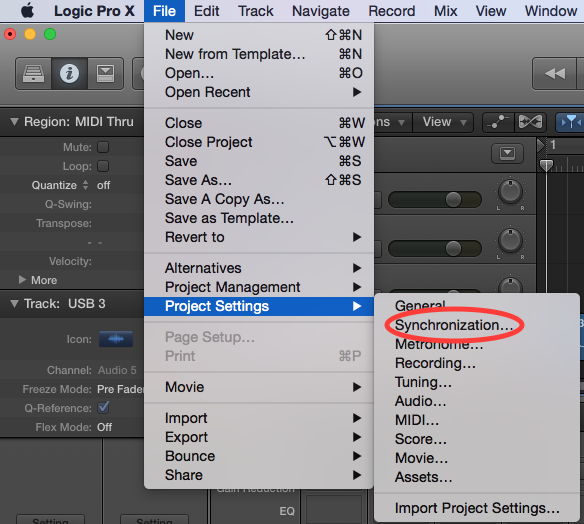Open the View dropdown menu
The width and height of the screenshot is (584, 524).
[443, 122]
